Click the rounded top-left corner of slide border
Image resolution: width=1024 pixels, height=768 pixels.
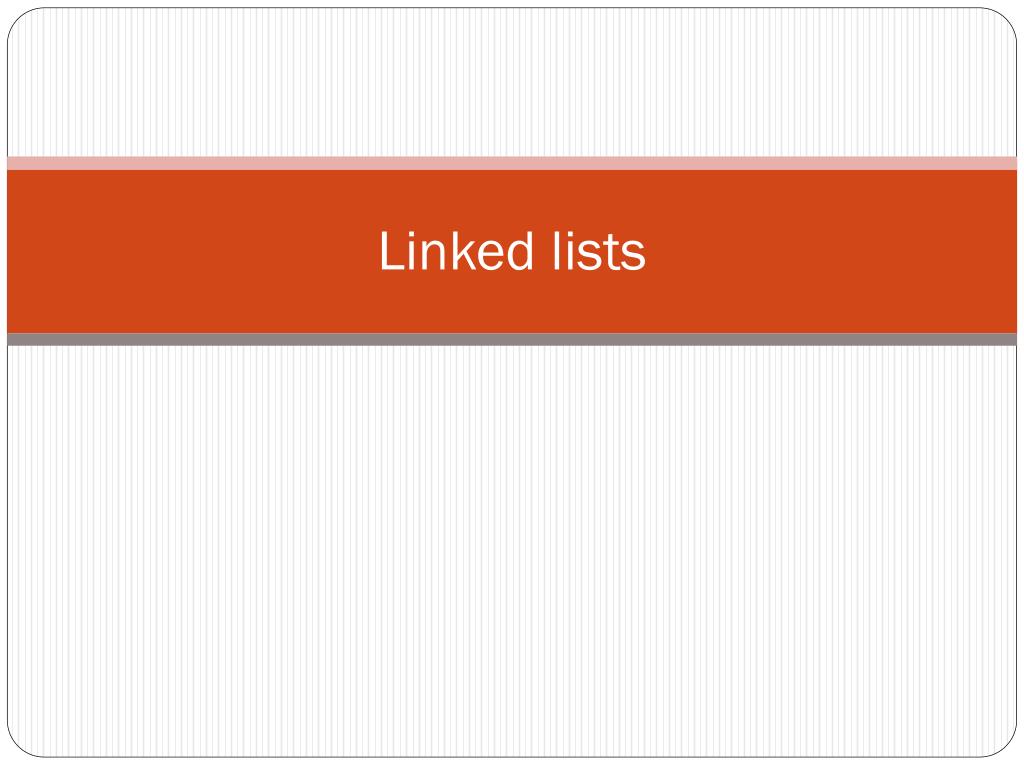pyautogui.click(x=18, y=19)
